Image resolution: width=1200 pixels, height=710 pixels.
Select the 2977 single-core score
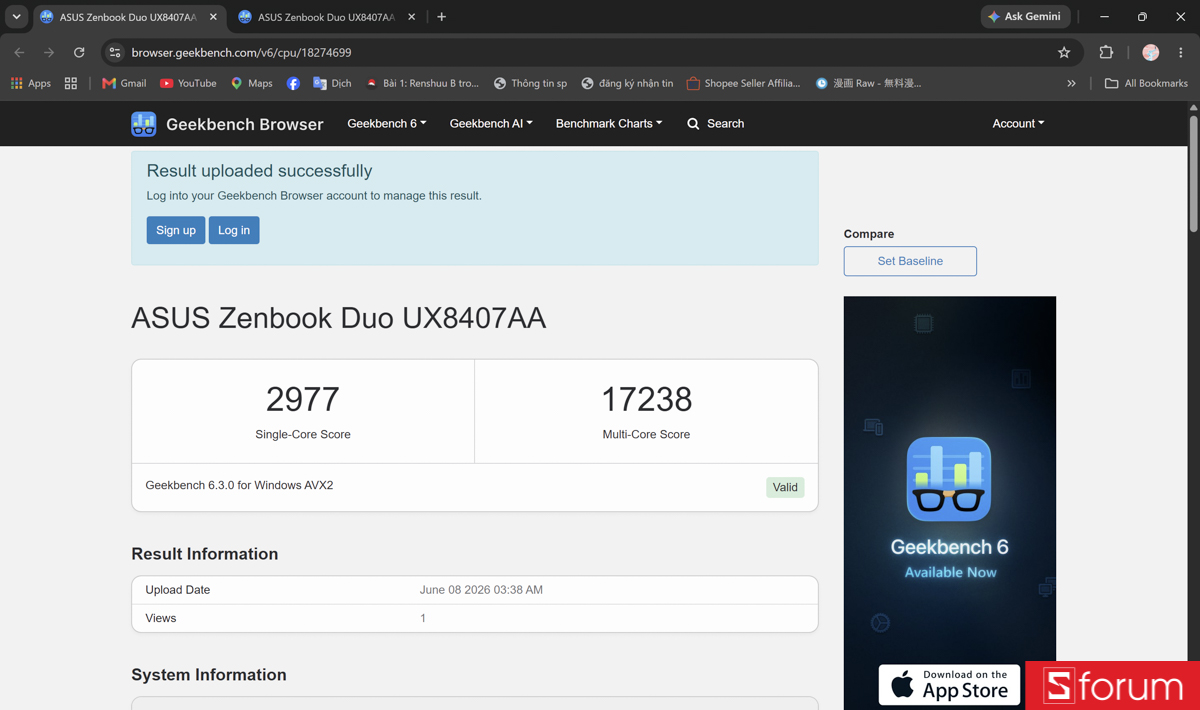point(303,399)
